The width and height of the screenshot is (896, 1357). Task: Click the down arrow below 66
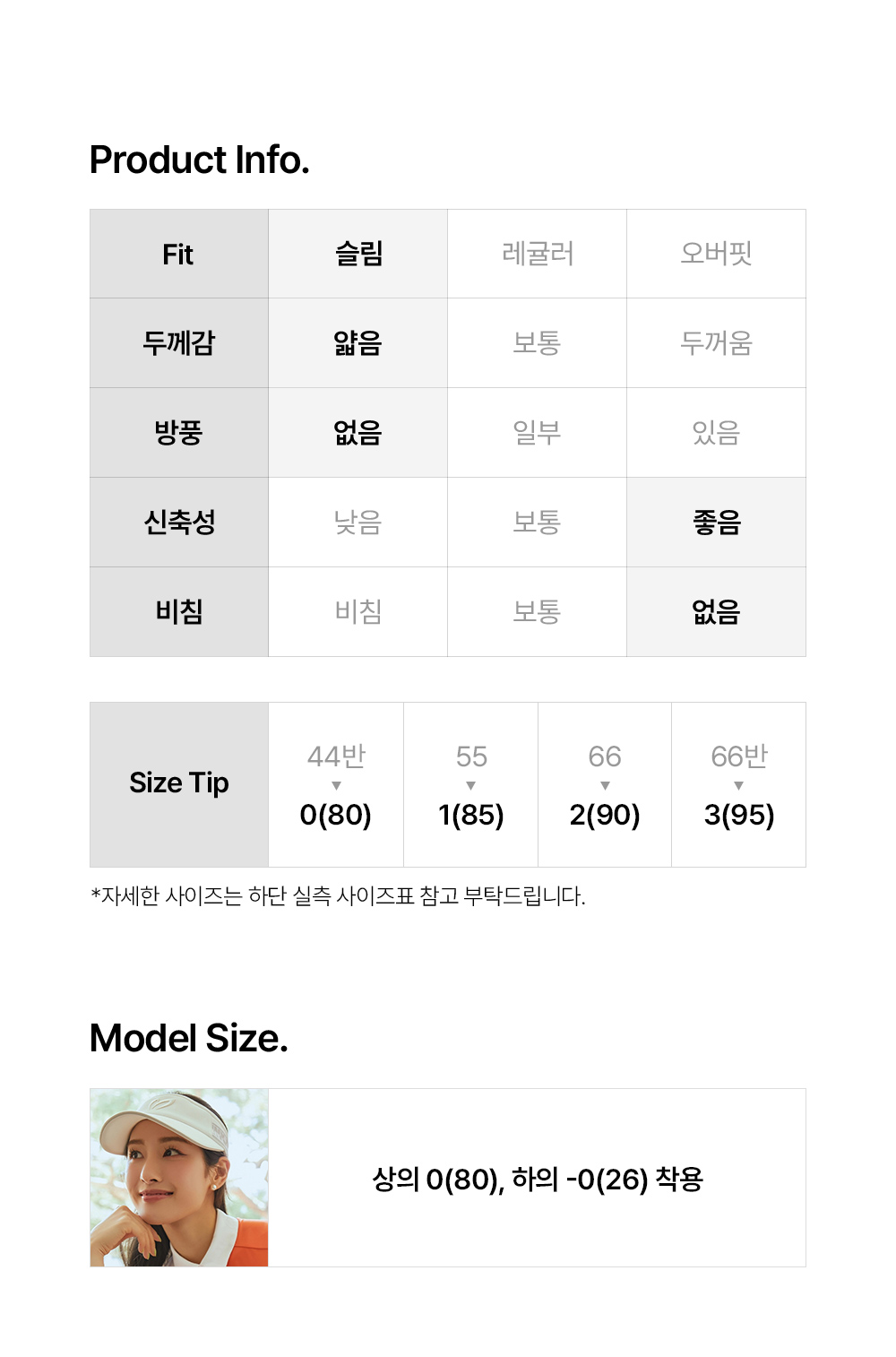pos(605,786)
